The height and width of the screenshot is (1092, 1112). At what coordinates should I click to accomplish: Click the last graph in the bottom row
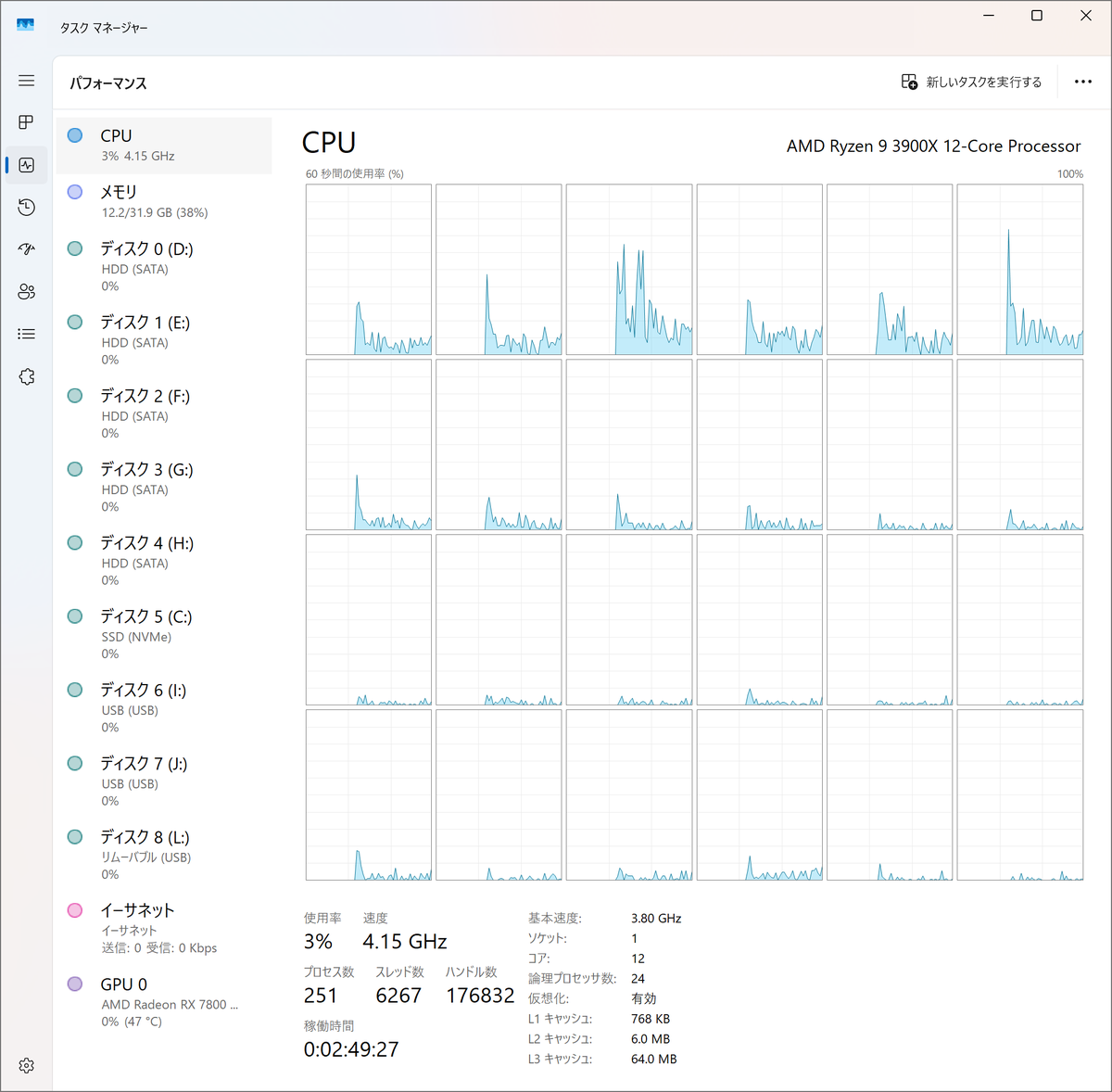(x=1020, y=795)
